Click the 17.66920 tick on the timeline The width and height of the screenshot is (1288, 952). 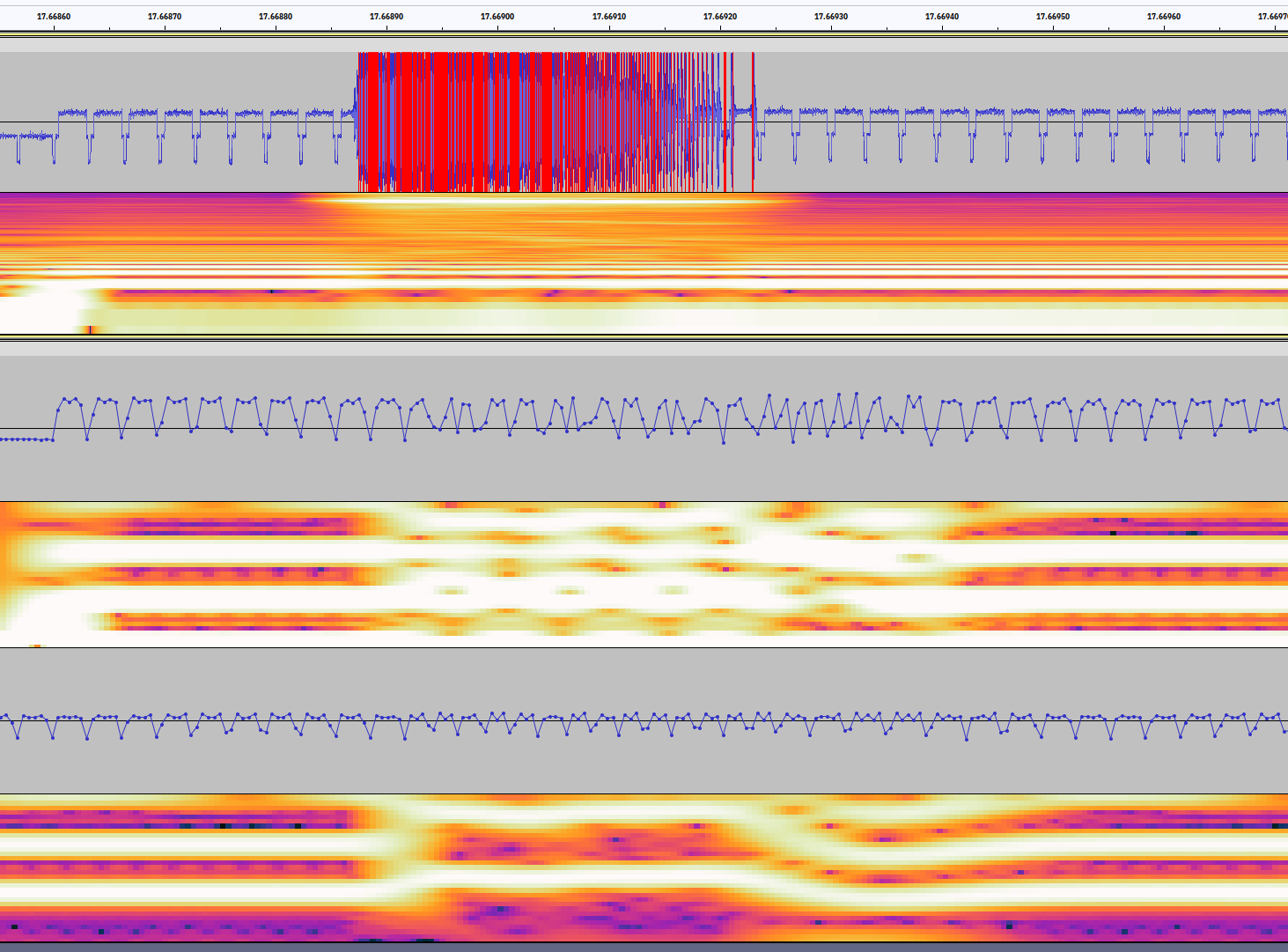720,17
